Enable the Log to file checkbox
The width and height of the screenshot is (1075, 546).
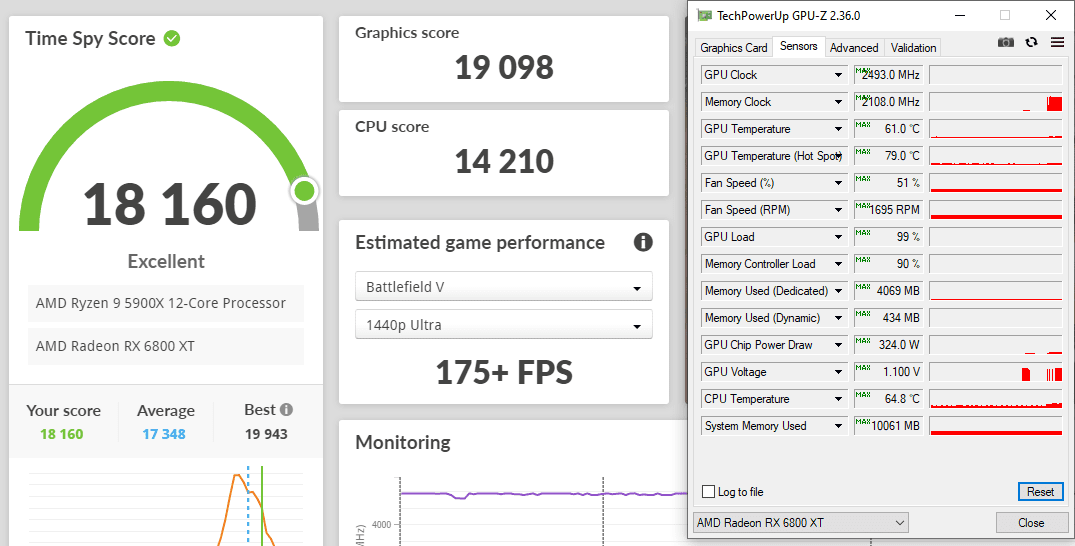click(709, 492)
